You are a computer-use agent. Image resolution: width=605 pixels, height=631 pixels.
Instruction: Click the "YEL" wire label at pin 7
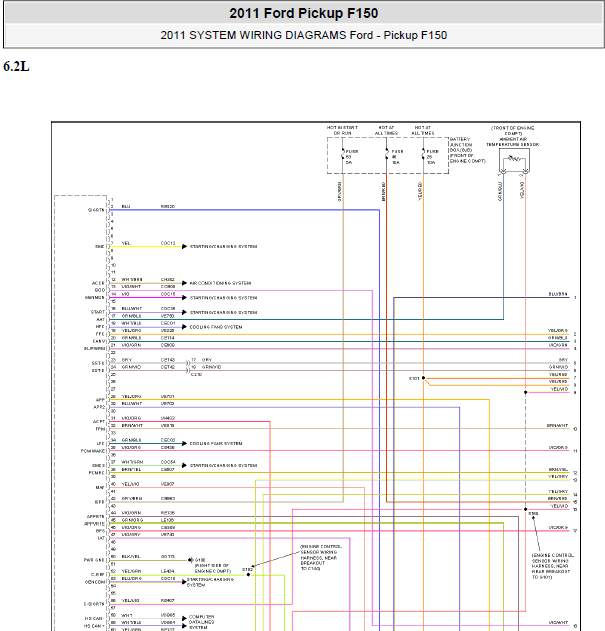pyautogui.click(x=126, y=243)
